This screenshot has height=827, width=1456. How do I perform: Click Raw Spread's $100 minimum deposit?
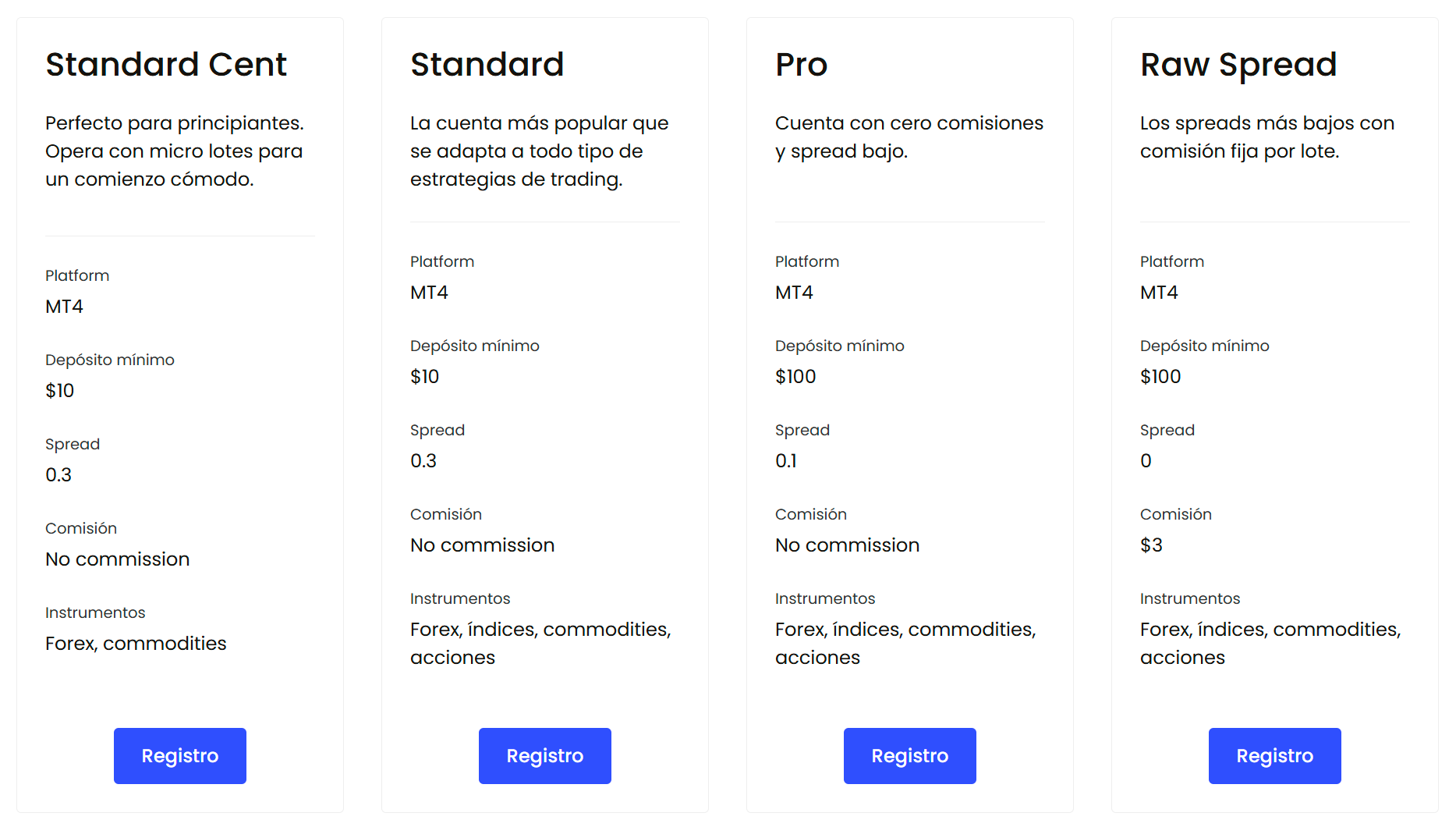coord(1160,376)
